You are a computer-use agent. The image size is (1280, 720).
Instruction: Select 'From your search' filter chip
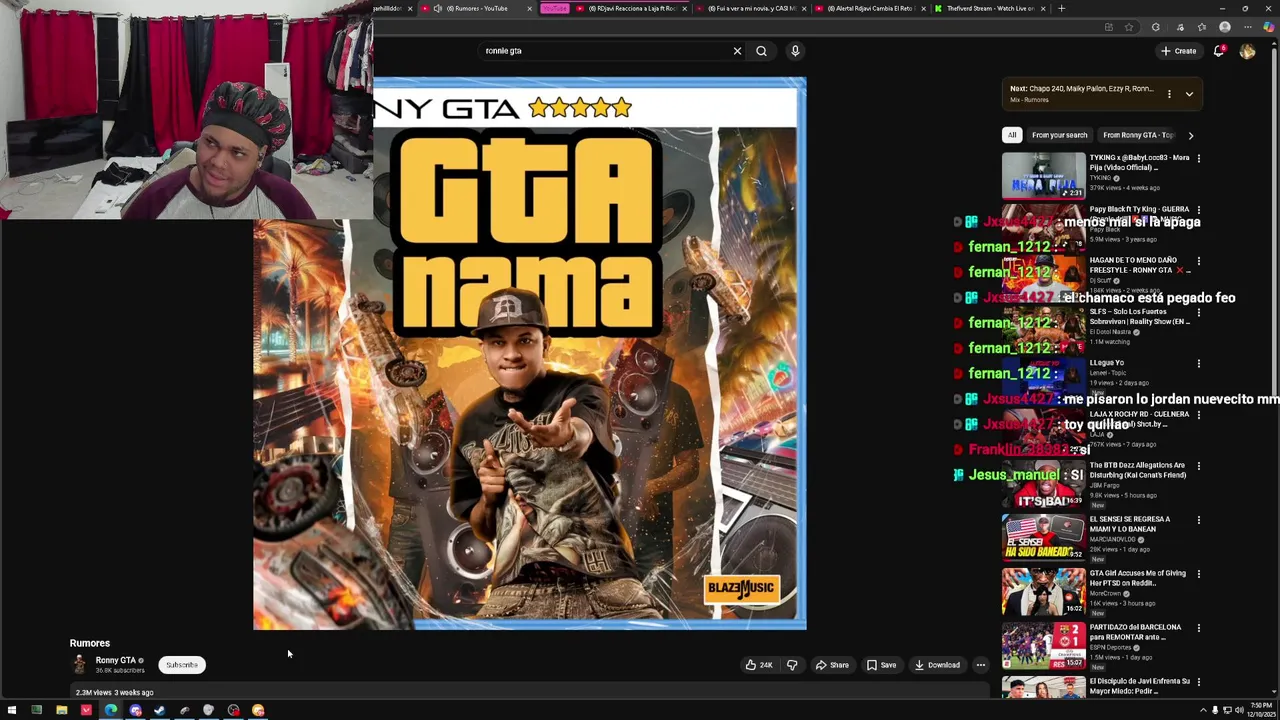1059,135
